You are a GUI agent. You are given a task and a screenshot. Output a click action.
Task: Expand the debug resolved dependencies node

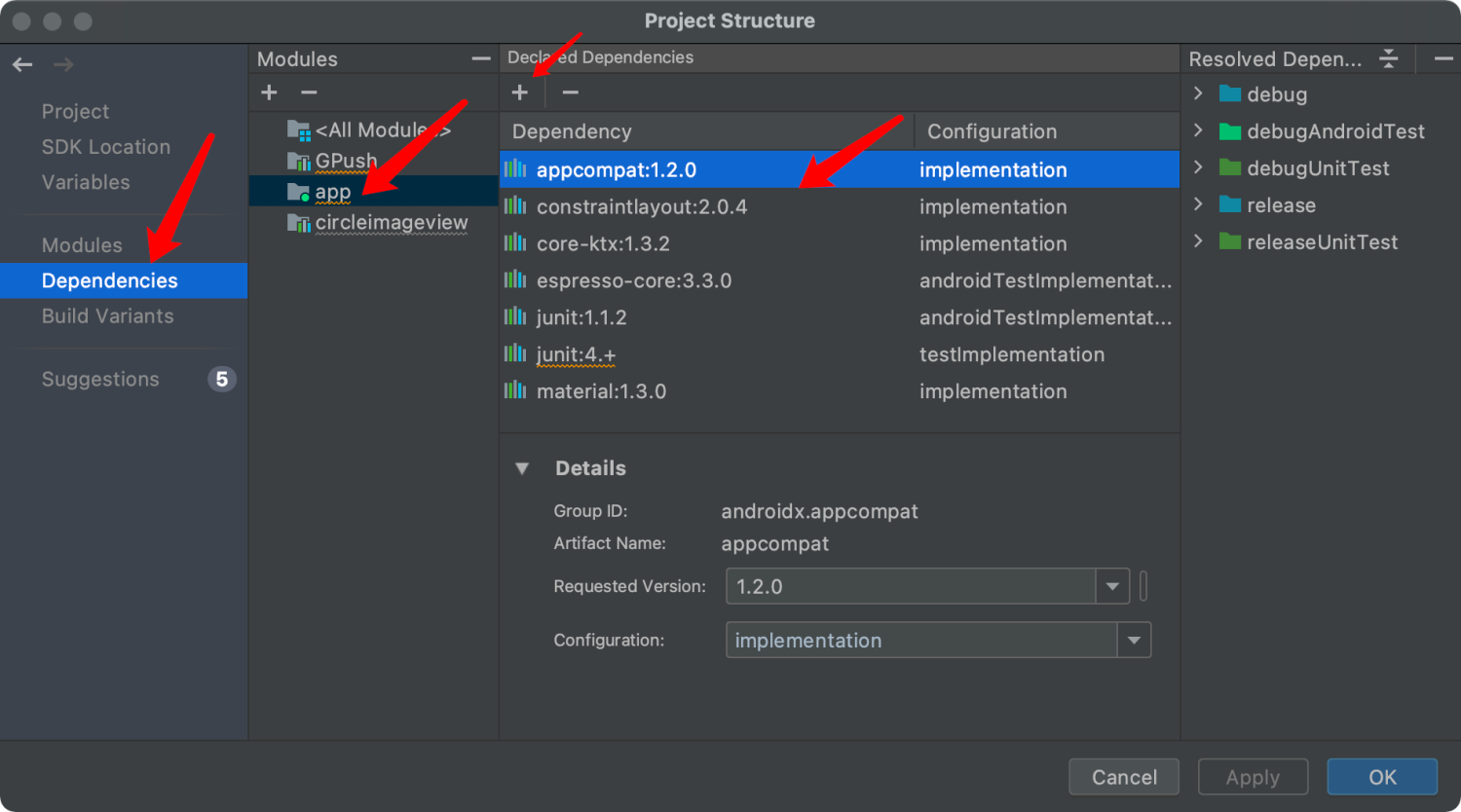(x=1199, y=93)
